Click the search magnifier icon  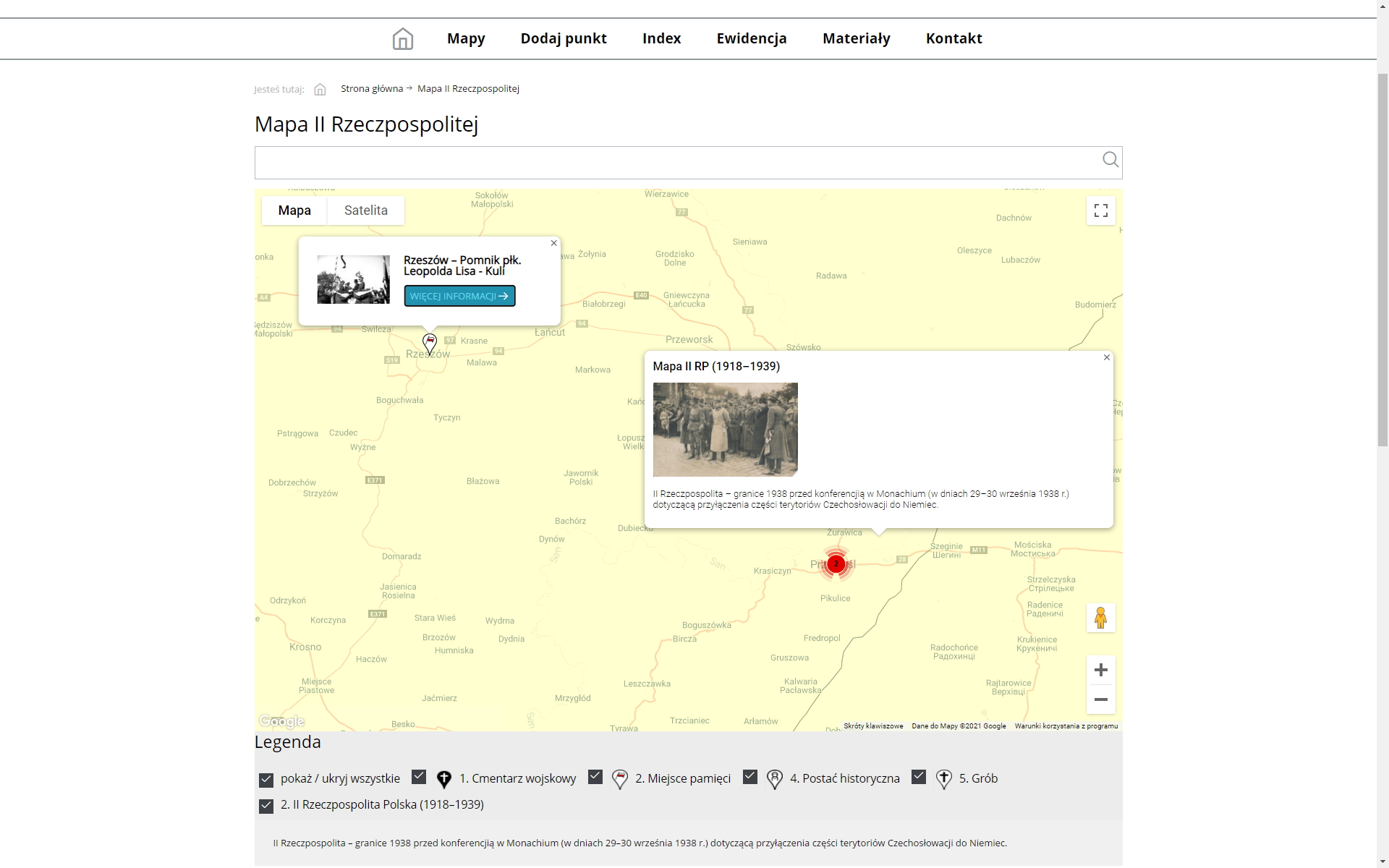1110,160
